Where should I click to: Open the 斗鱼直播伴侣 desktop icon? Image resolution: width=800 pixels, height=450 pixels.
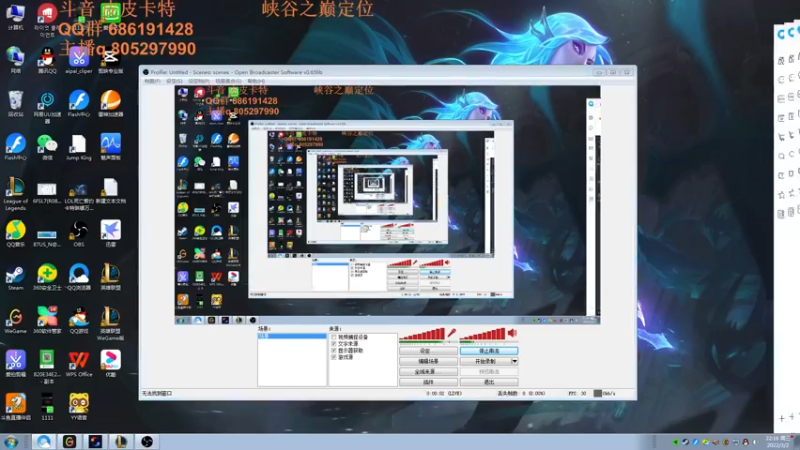click(15, 407)
